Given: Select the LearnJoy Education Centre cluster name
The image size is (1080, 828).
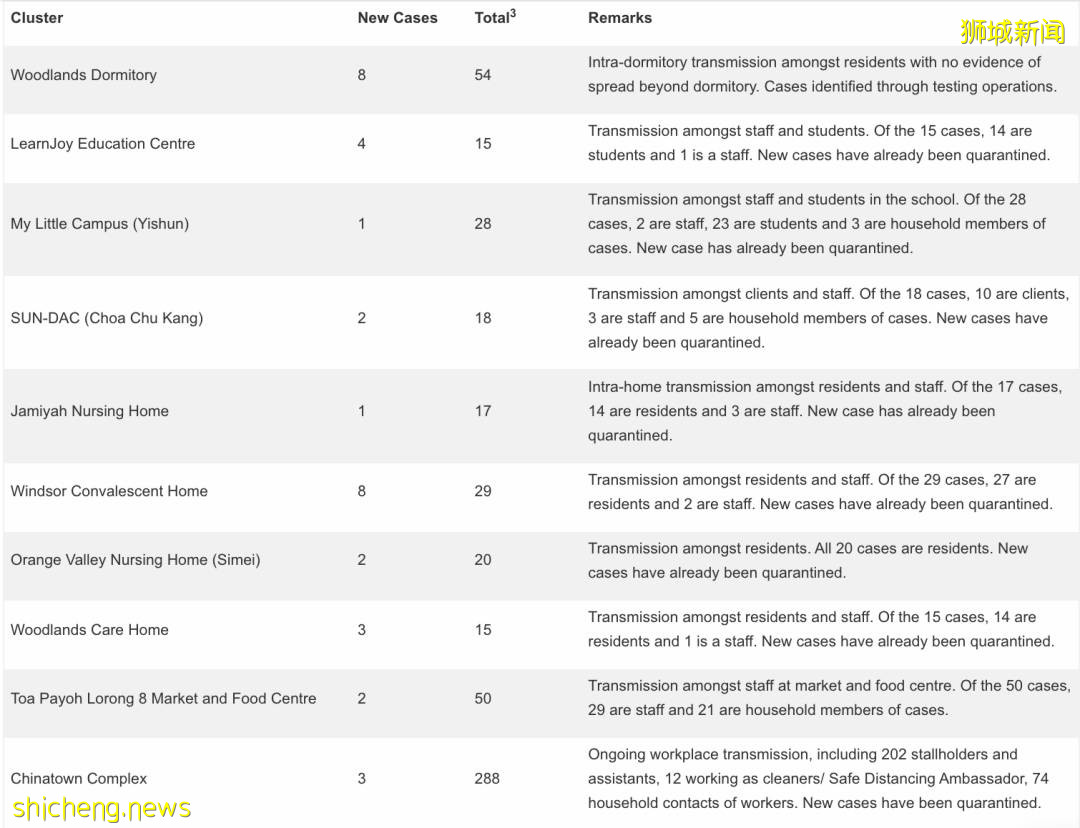Looking at the screenshot, I should (102, 143).
